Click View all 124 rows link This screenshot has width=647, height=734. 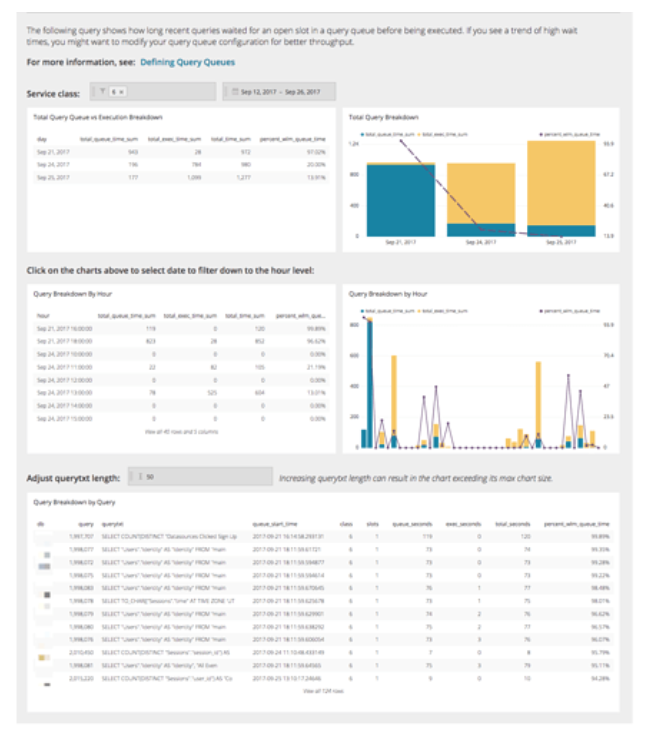(323, 691)
